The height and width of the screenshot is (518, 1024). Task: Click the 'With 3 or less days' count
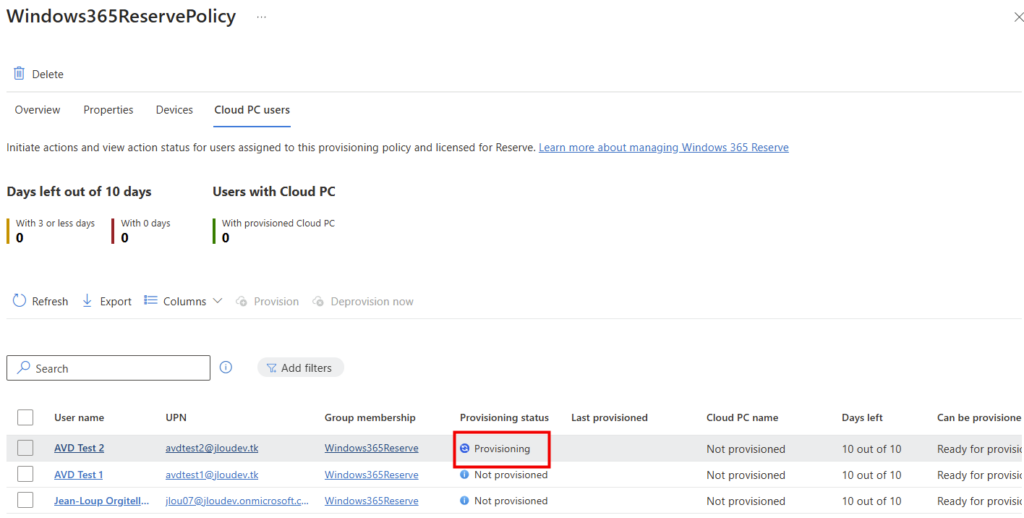tap(20, 238)
